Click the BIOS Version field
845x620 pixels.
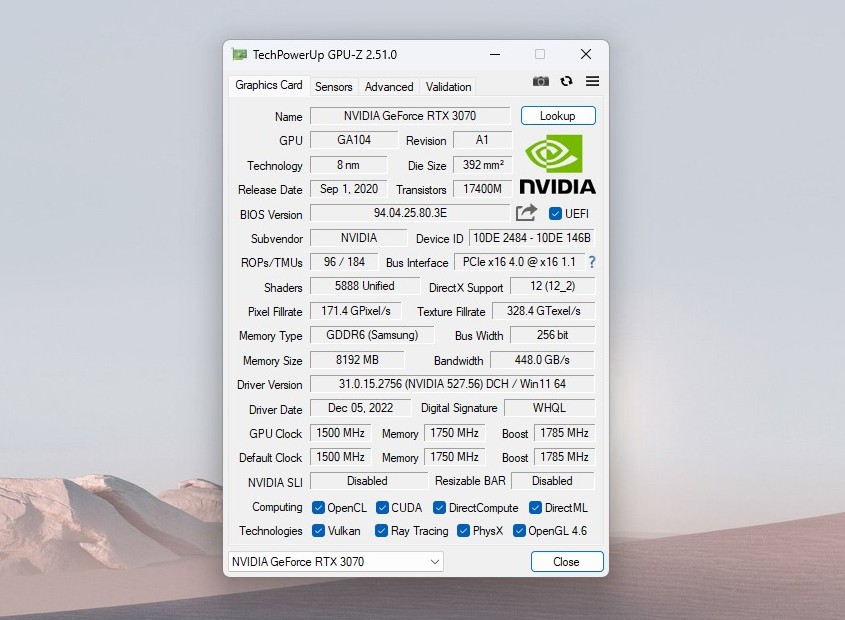410,213
